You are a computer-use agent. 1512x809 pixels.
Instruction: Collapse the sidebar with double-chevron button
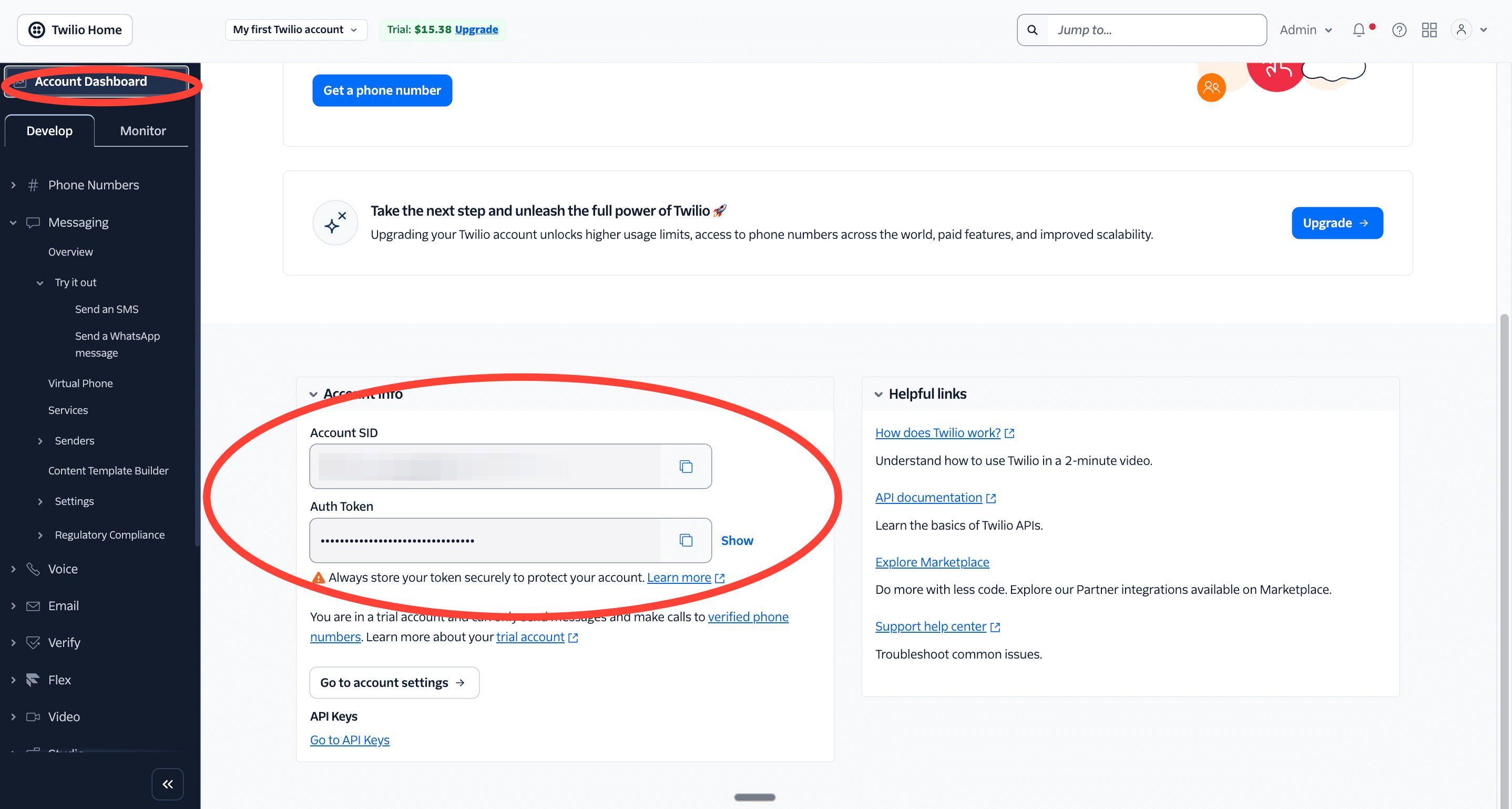[167, 784]
